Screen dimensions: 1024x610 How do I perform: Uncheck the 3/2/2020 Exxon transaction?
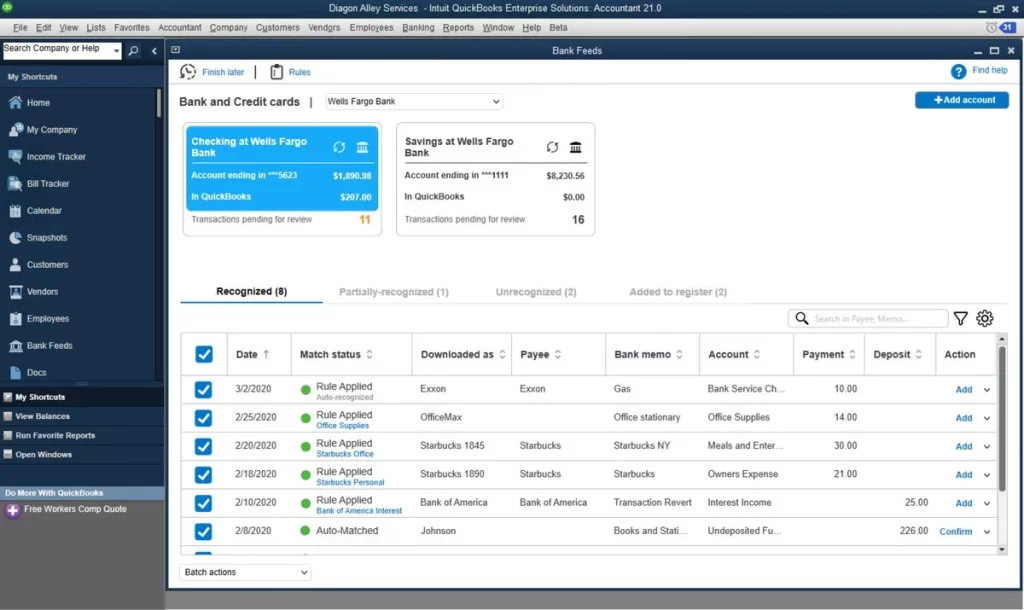tap(204, 389)
